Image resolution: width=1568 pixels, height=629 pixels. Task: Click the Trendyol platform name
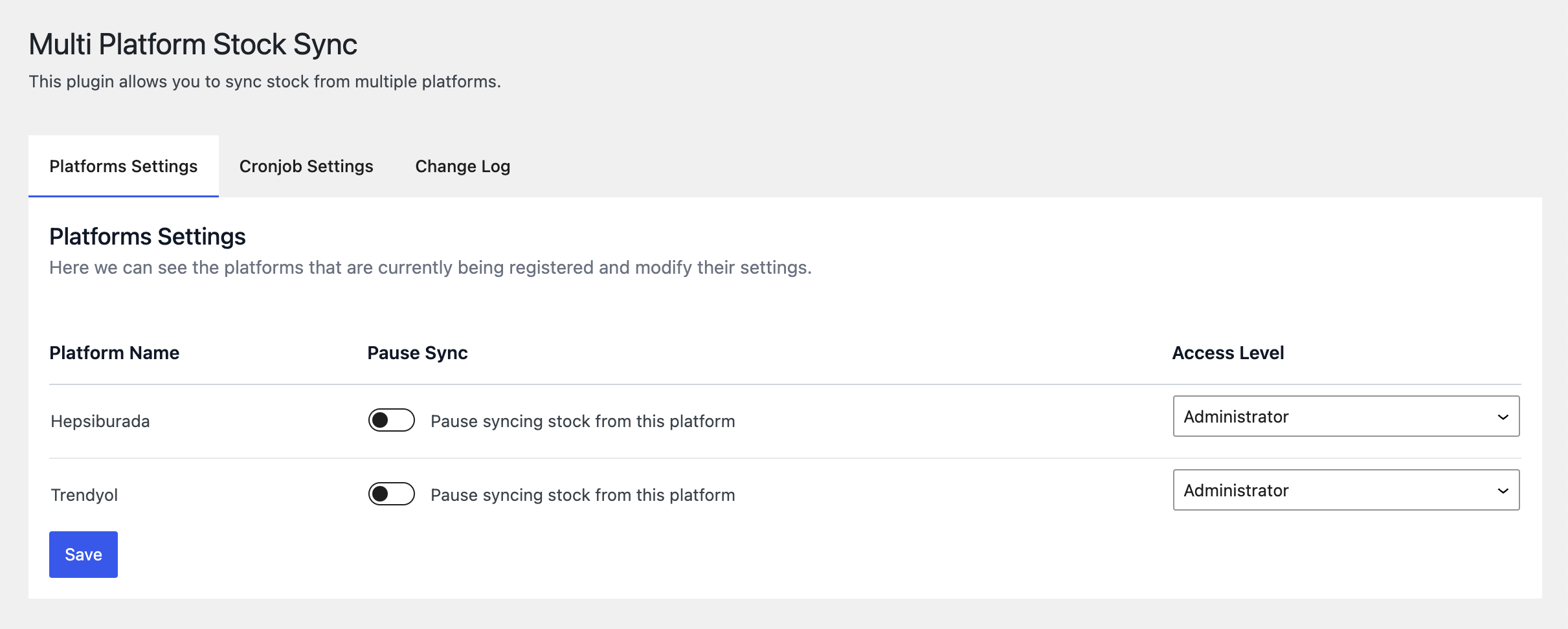pos(84,495)
